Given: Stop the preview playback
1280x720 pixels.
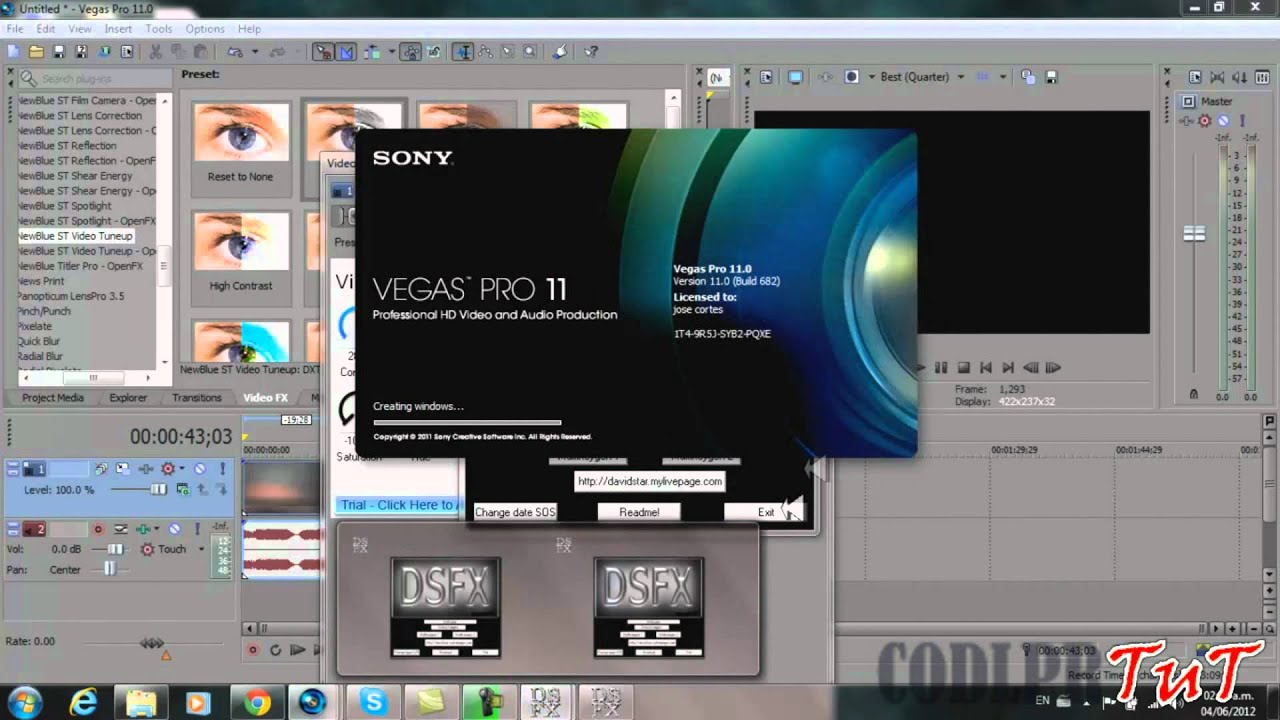Looking at the screenshot, I should 964,368.
